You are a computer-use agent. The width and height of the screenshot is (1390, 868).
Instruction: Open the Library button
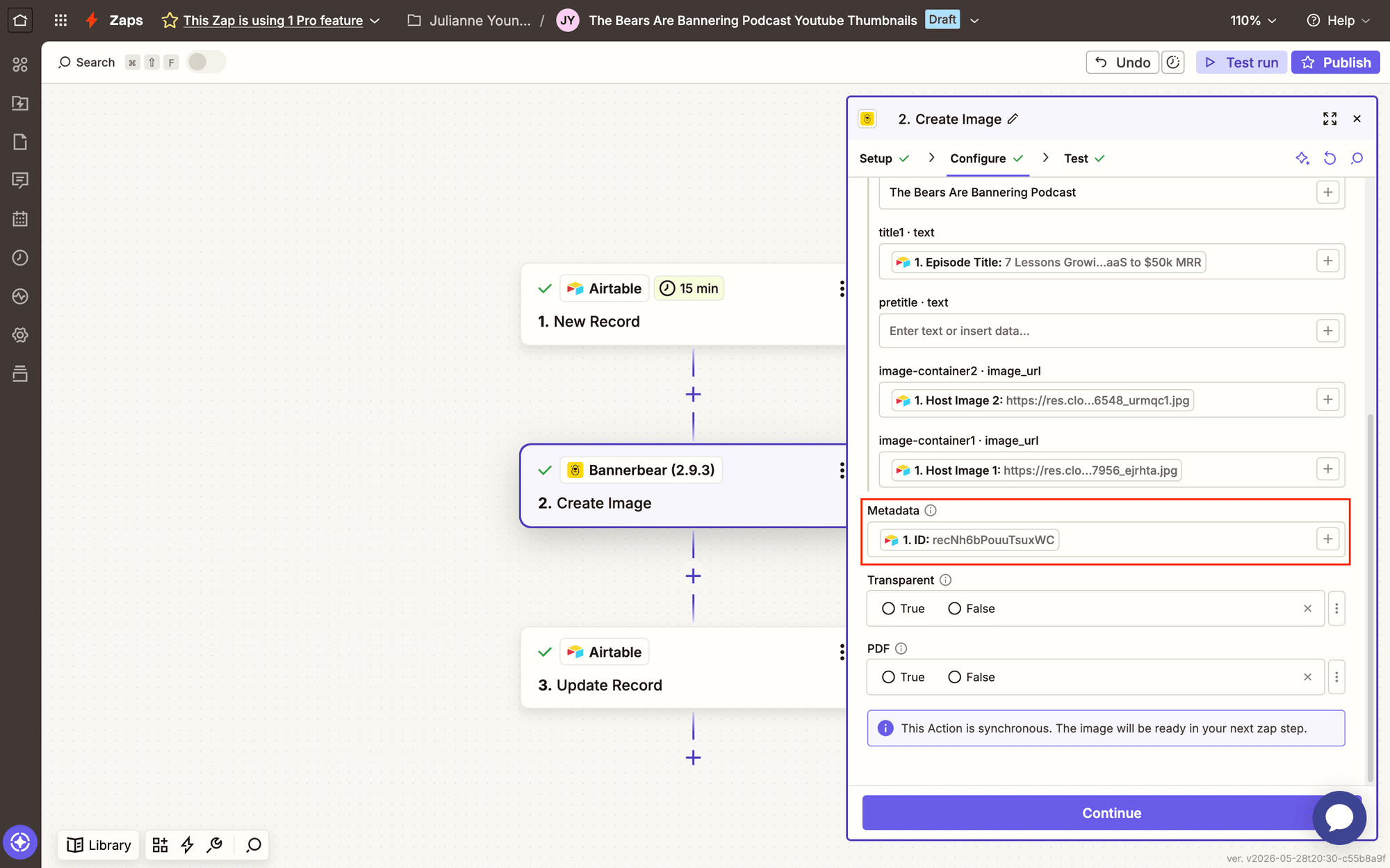99,845
